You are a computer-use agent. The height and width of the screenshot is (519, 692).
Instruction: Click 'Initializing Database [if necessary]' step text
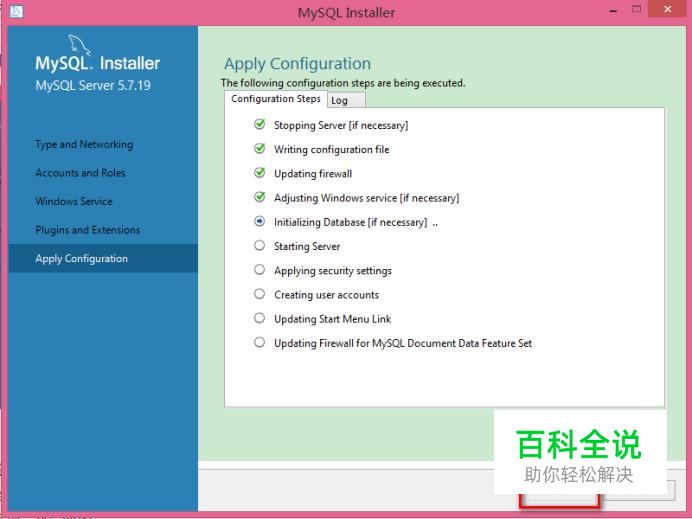(x=350, y=222)
